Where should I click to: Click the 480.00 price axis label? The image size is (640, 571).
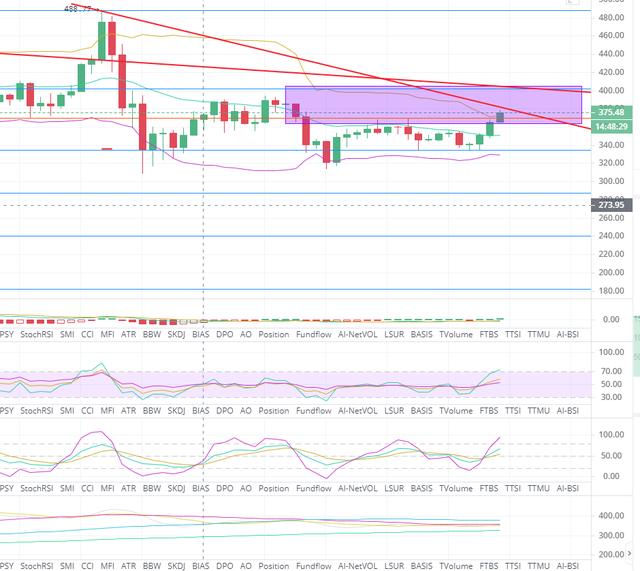click(611, 18)
